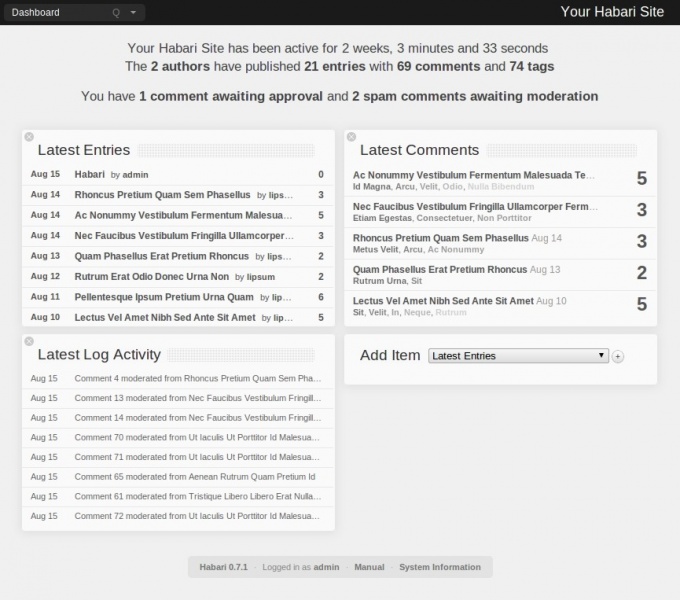Open the Habari entry by admin
The height and width of the screenshot is (600, 680).
[89, 174]
